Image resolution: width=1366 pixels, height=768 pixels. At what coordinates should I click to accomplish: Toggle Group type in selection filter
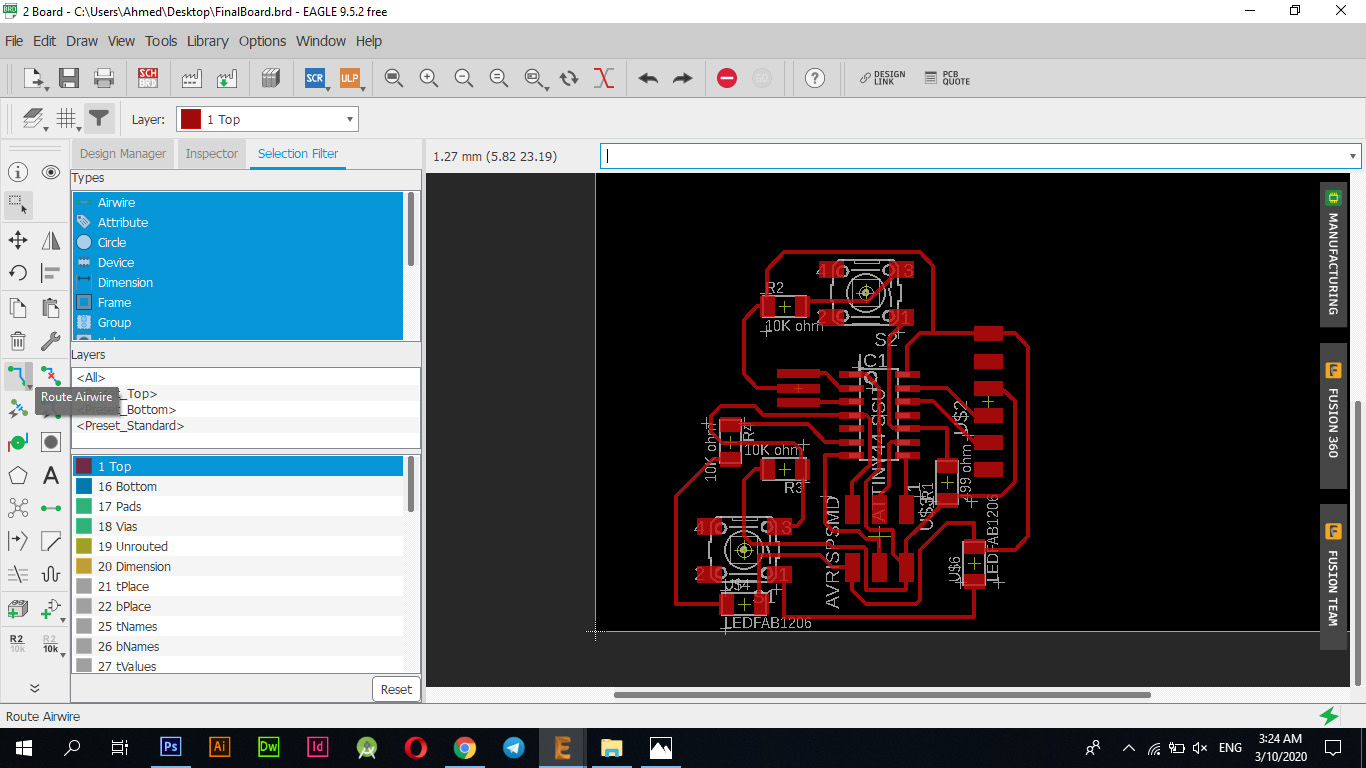point(237,322)
